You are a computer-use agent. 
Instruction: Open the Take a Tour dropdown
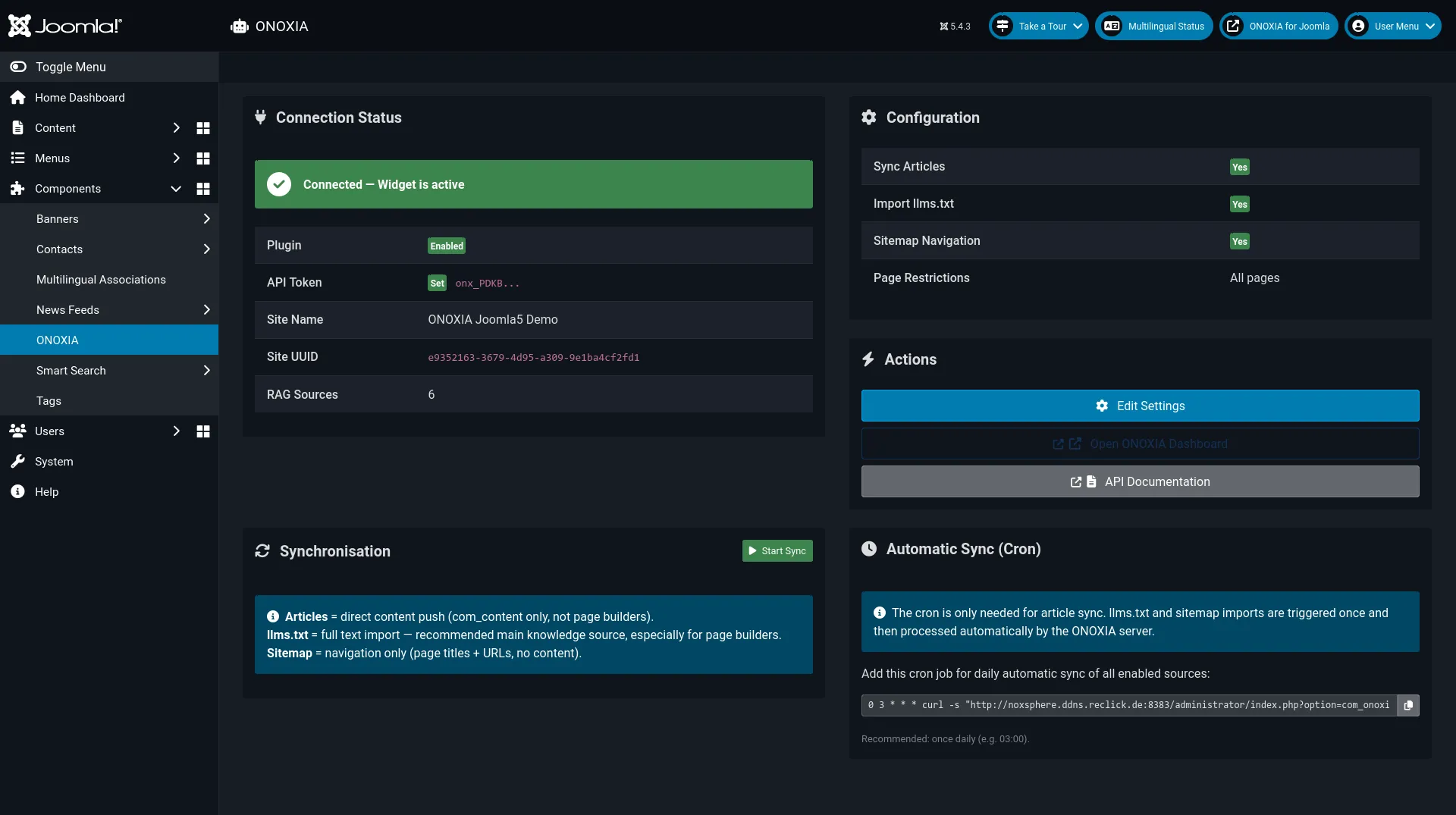click(1039, 26)
